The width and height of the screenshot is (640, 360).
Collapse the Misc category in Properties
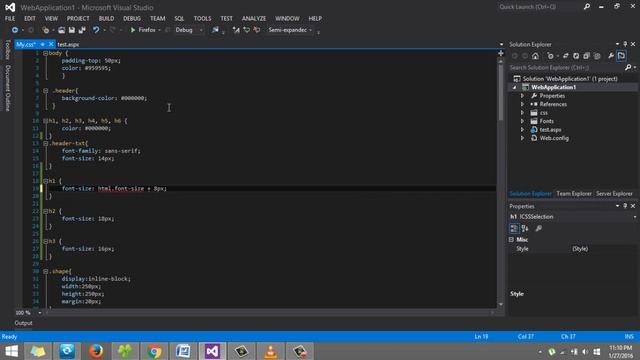point(511,240)
